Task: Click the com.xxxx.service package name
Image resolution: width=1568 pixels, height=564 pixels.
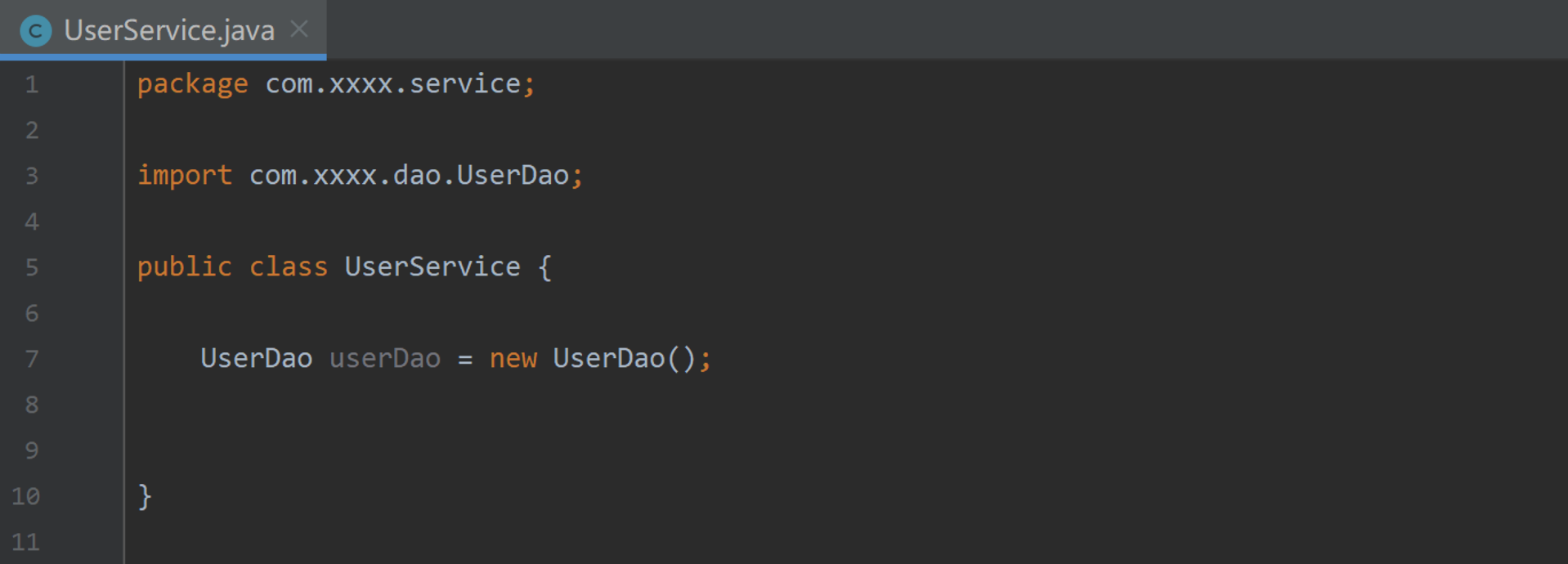Action: (x=392, y=84)
